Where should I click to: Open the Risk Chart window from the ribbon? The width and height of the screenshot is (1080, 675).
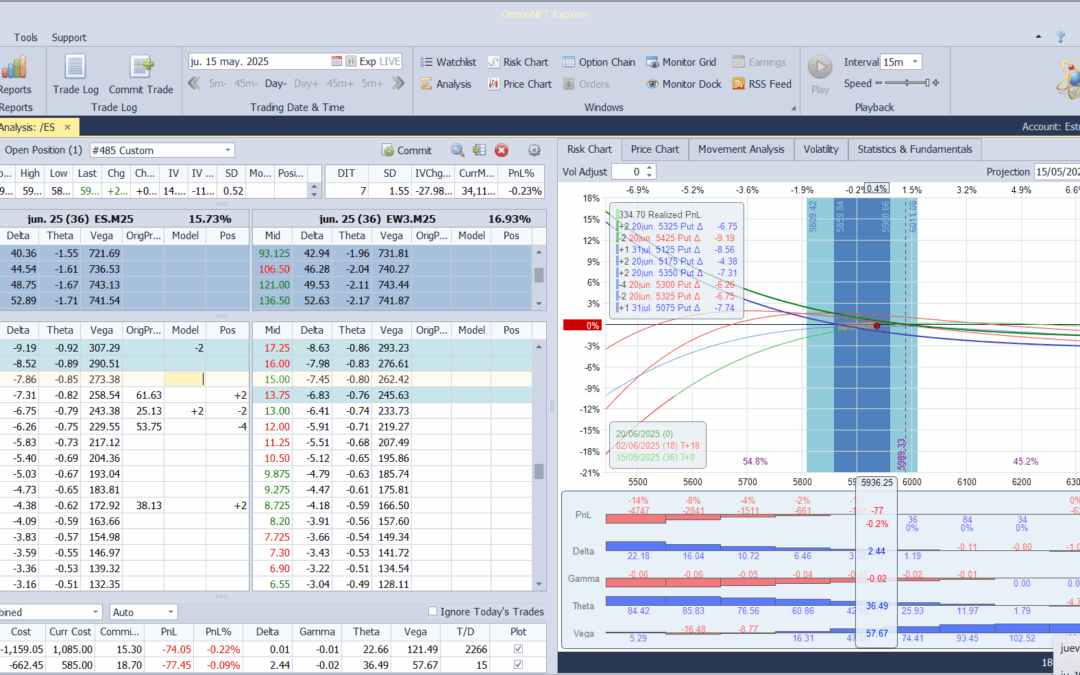tap(518, 62)
